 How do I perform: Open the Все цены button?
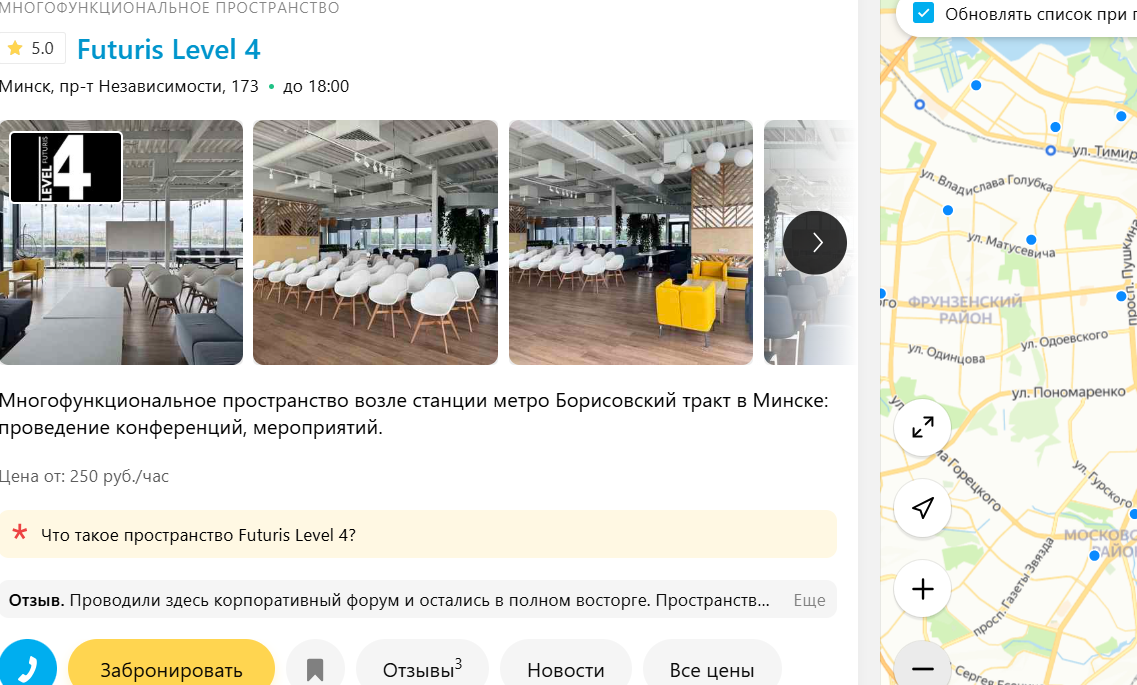coord(711,668)
